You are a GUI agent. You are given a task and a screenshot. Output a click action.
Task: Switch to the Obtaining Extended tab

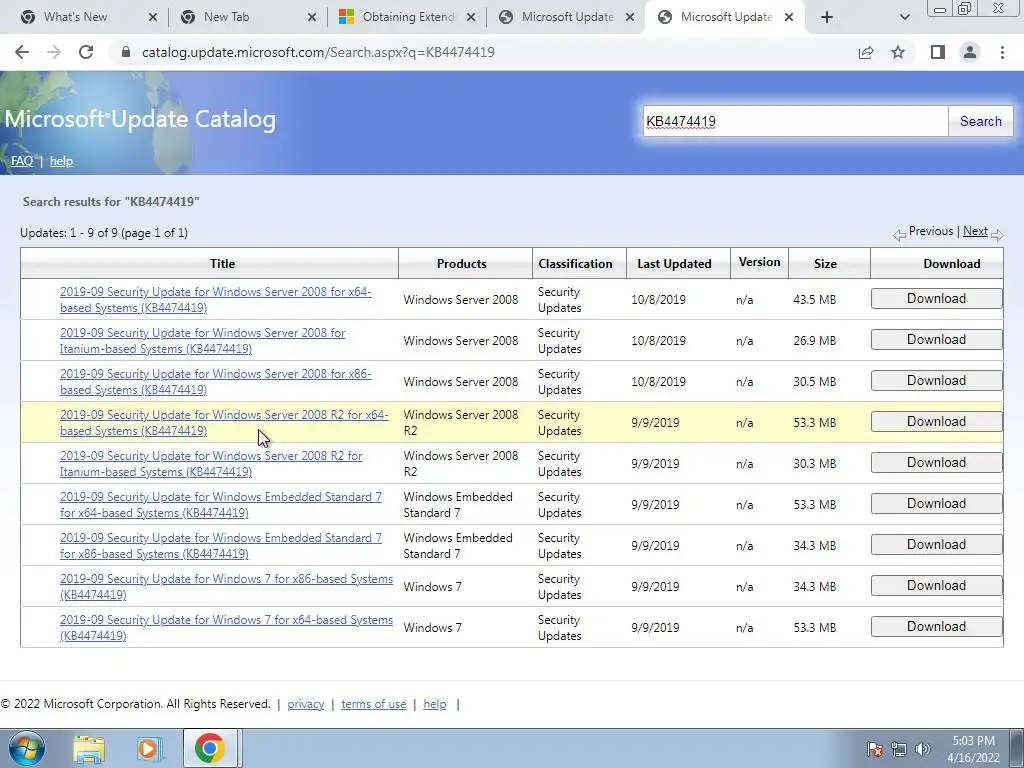point(408,17)
